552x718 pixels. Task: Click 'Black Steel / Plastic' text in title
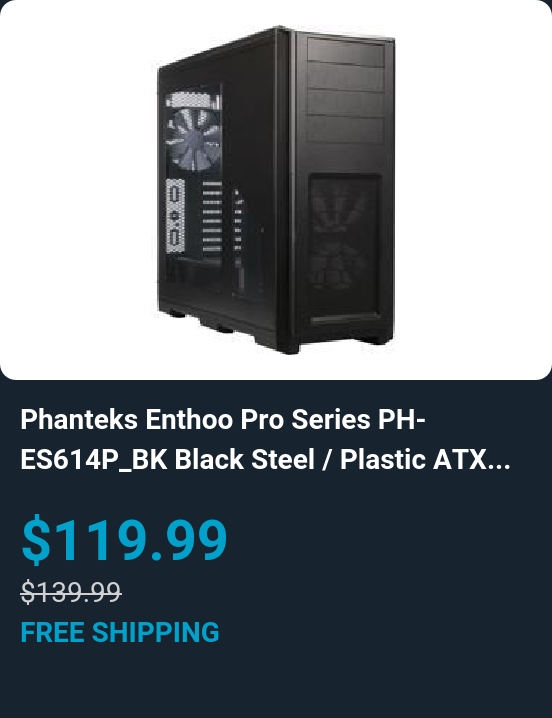click(x=301, y=459)
